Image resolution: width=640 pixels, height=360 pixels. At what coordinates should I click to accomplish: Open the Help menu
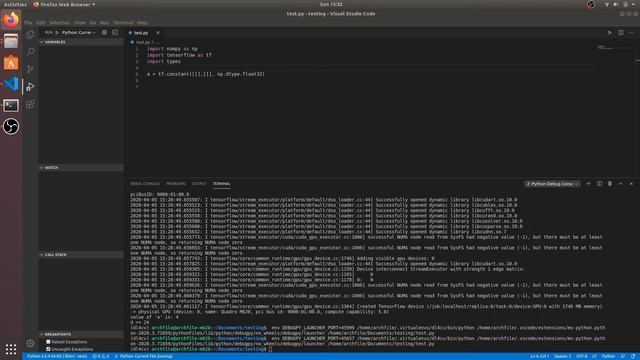tap(142, 23)
